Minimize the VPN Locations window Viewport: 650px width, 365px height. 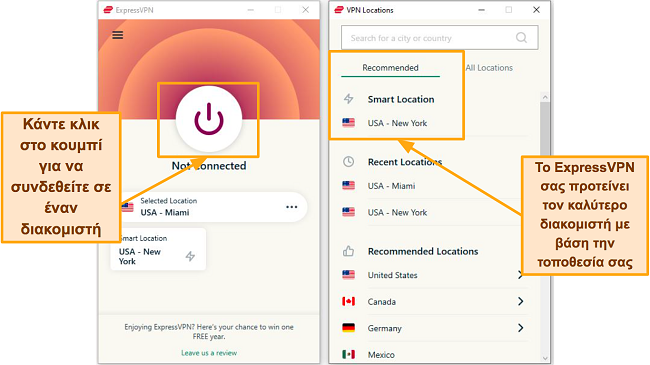pyautogui.click(x=481, y=10)
